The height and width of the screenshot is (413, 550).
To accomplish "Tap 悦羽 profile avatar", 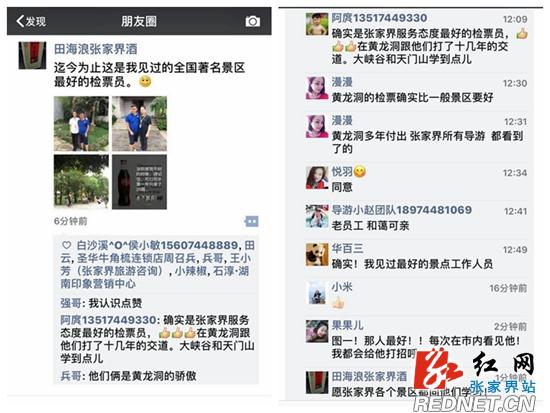I will (x=317, y=178).
